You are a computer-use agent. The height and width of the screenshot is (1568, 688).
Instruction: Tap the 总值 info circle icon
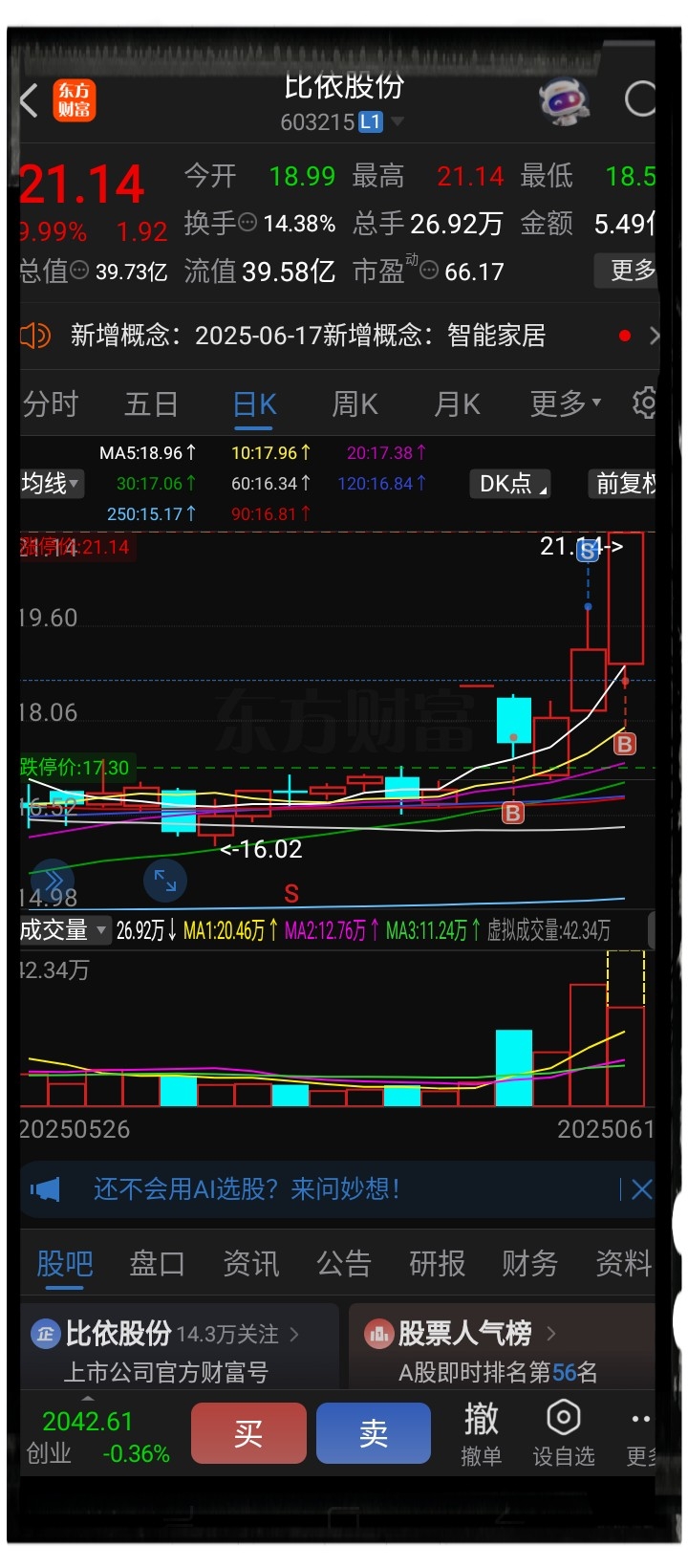80,272
